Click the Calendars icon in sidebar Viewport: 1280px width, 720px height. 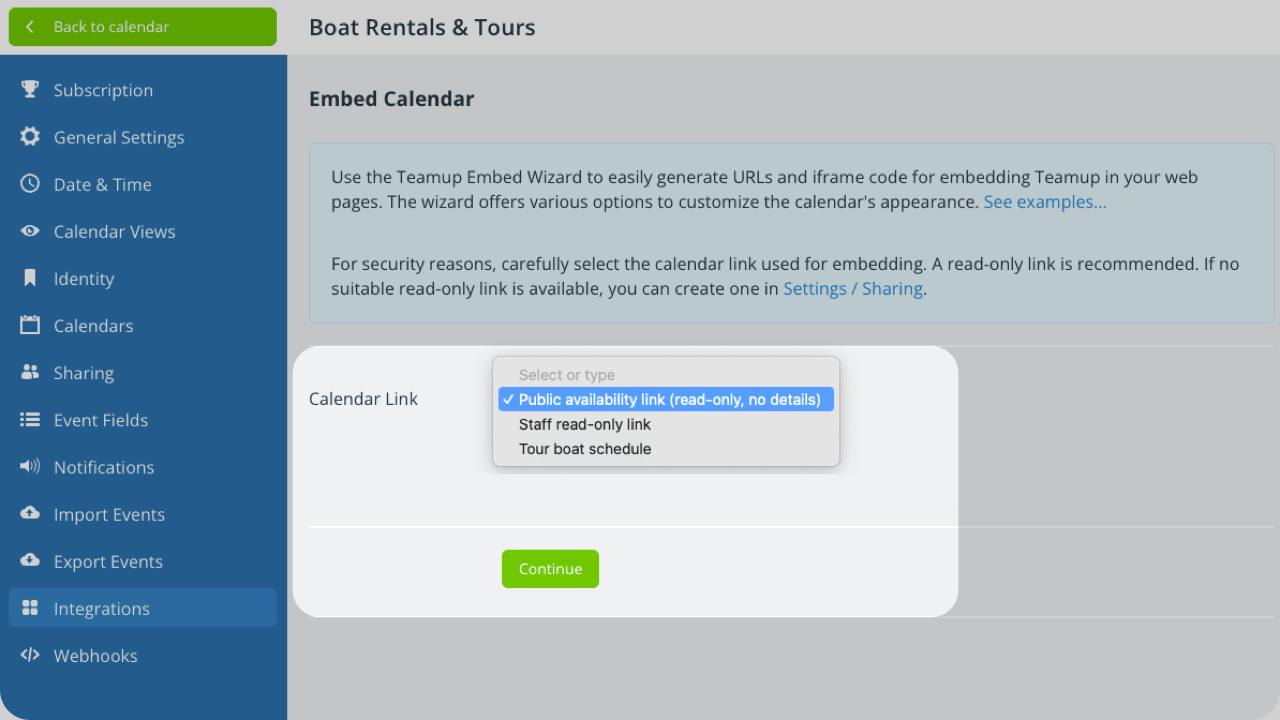[x=30, y=325]
